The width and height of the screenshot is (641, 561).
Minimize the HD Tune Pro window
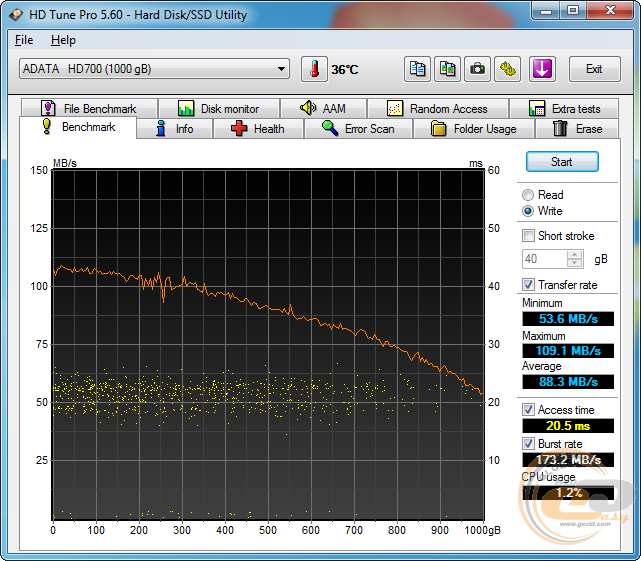(546, 10)
